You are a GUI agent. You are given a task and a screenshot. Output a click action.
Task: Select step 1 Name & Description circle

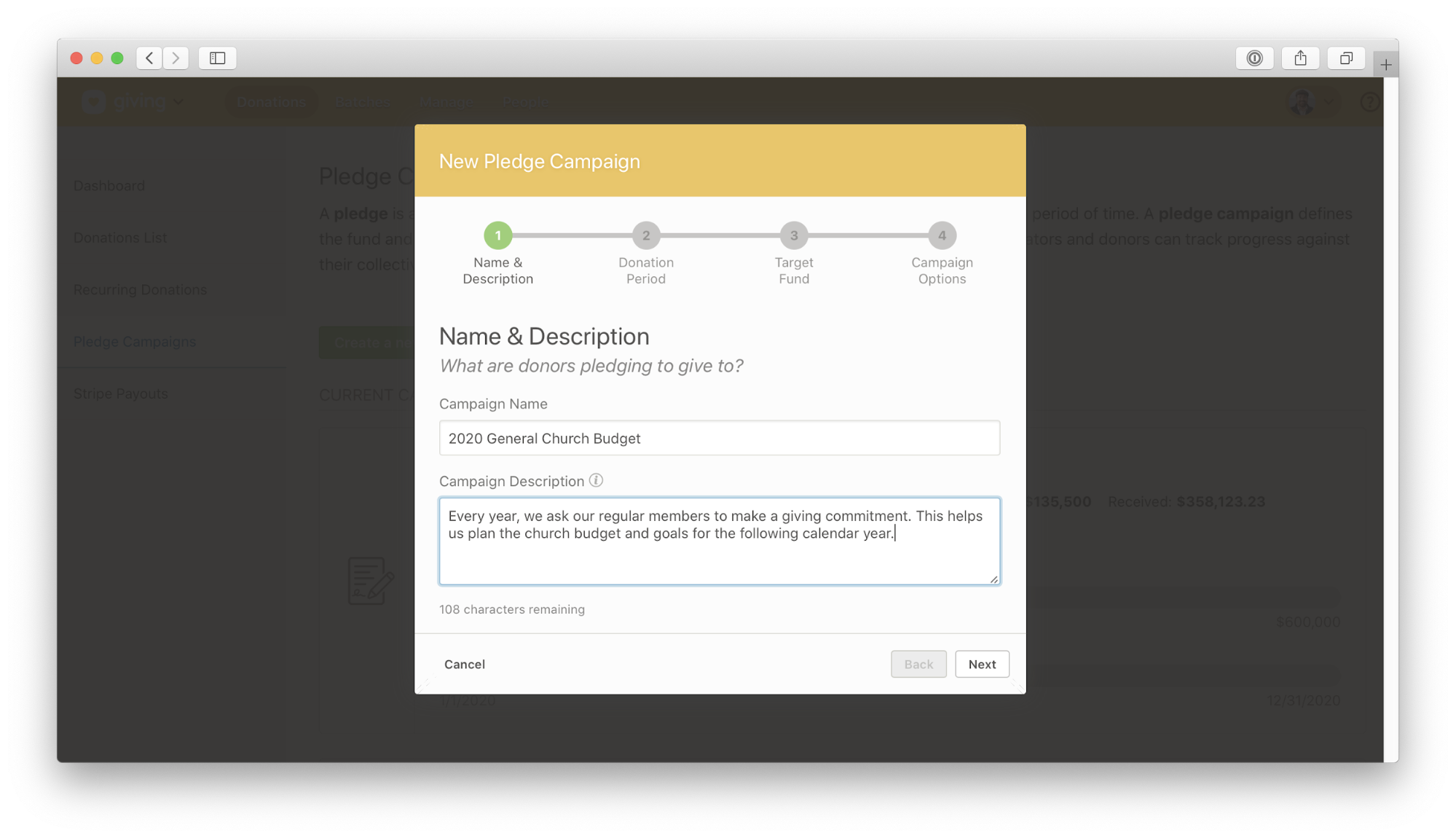coord(498,235)
